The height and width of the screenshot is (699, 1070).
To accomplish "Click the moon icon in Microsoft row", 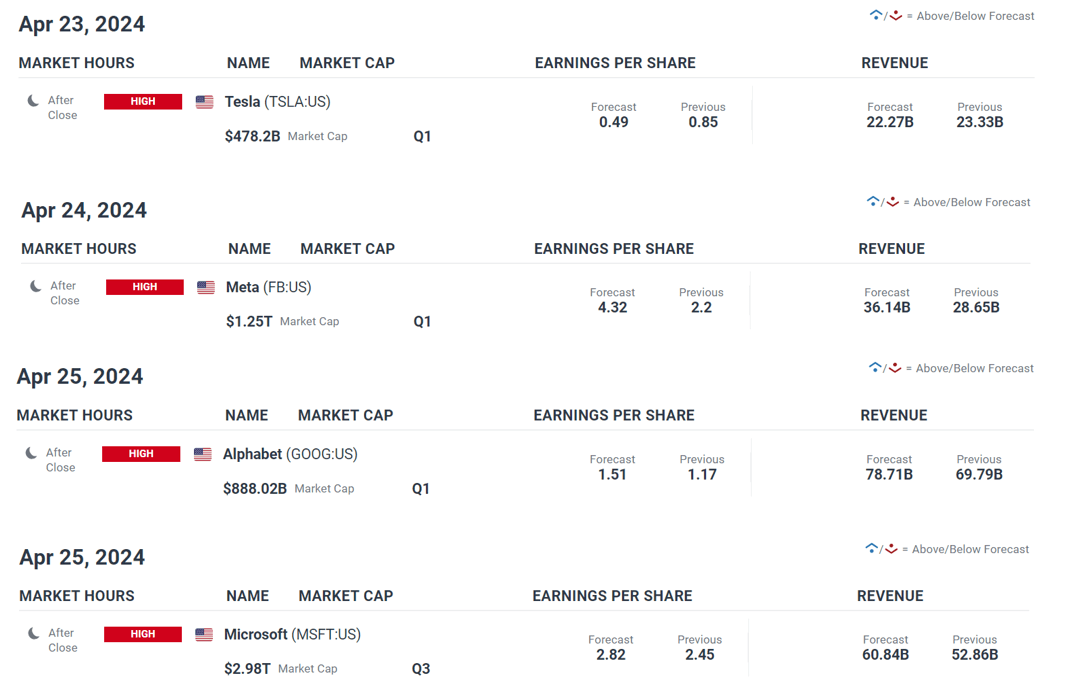I will coord(33,633).
